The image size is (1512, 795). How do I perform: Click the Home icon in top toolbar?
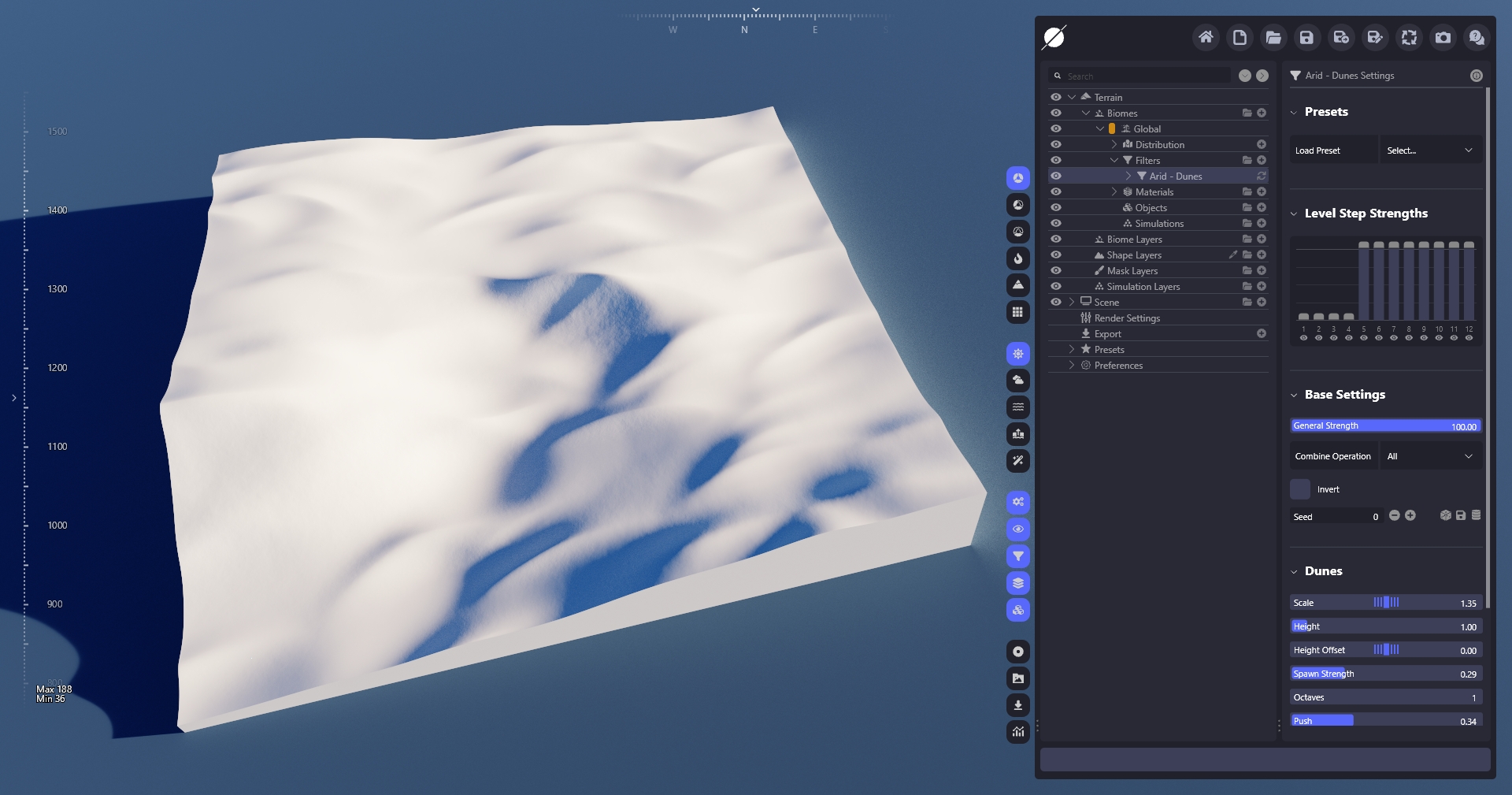point(1205,37)
